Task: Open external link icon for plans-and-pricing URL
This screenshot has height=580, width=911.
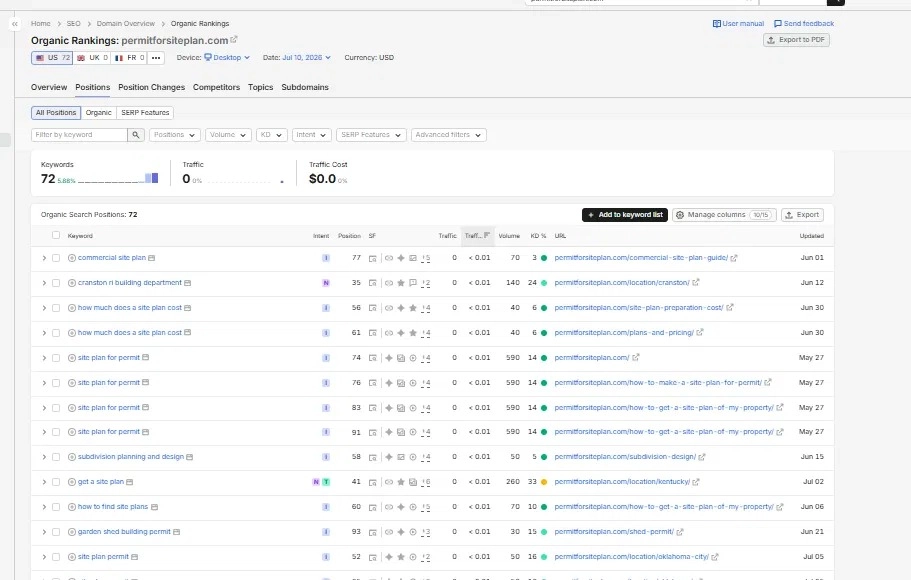Action: click(x=700, y=332)
